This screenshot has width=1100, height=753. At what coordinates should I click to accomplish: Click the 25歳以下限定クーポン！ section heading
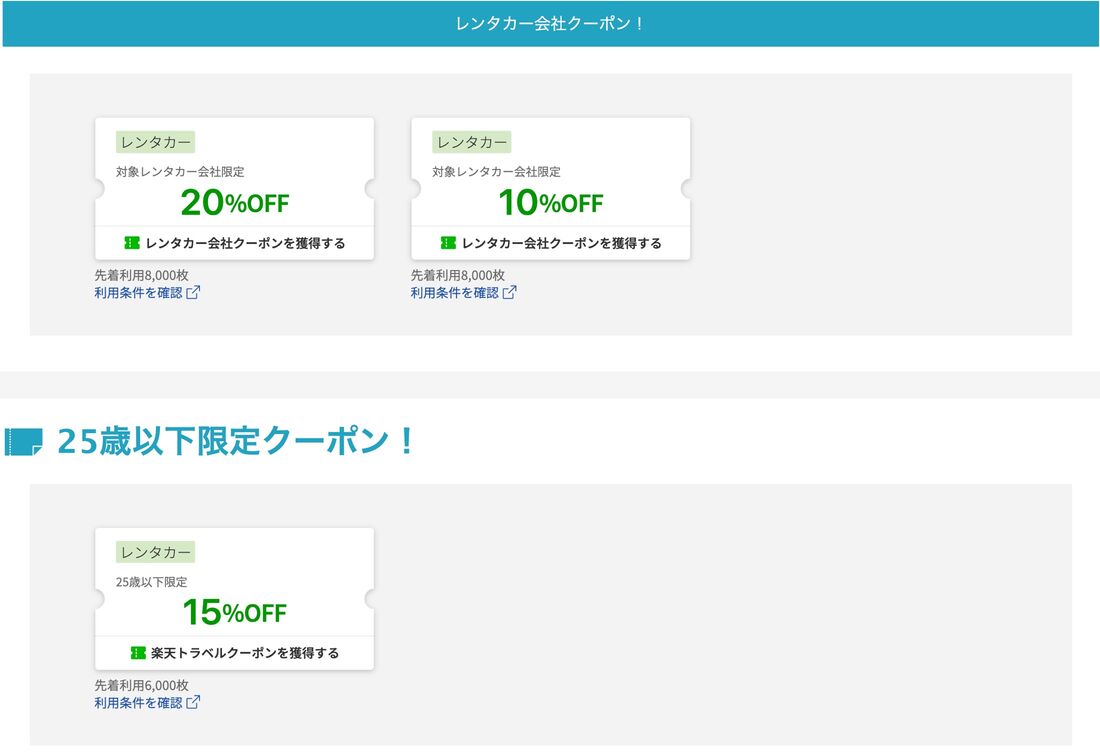(236, 441)
